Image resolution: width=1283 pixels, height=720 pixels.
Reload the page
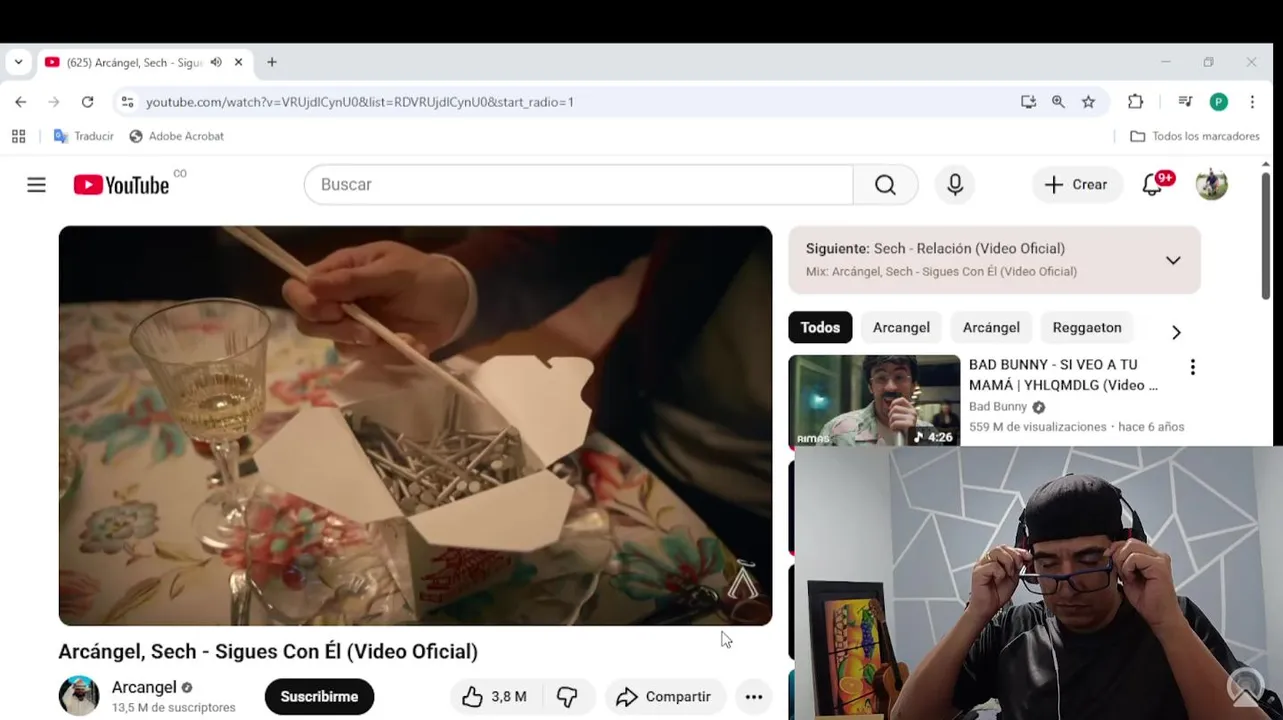pyautogui.click(x=87, y=102)
